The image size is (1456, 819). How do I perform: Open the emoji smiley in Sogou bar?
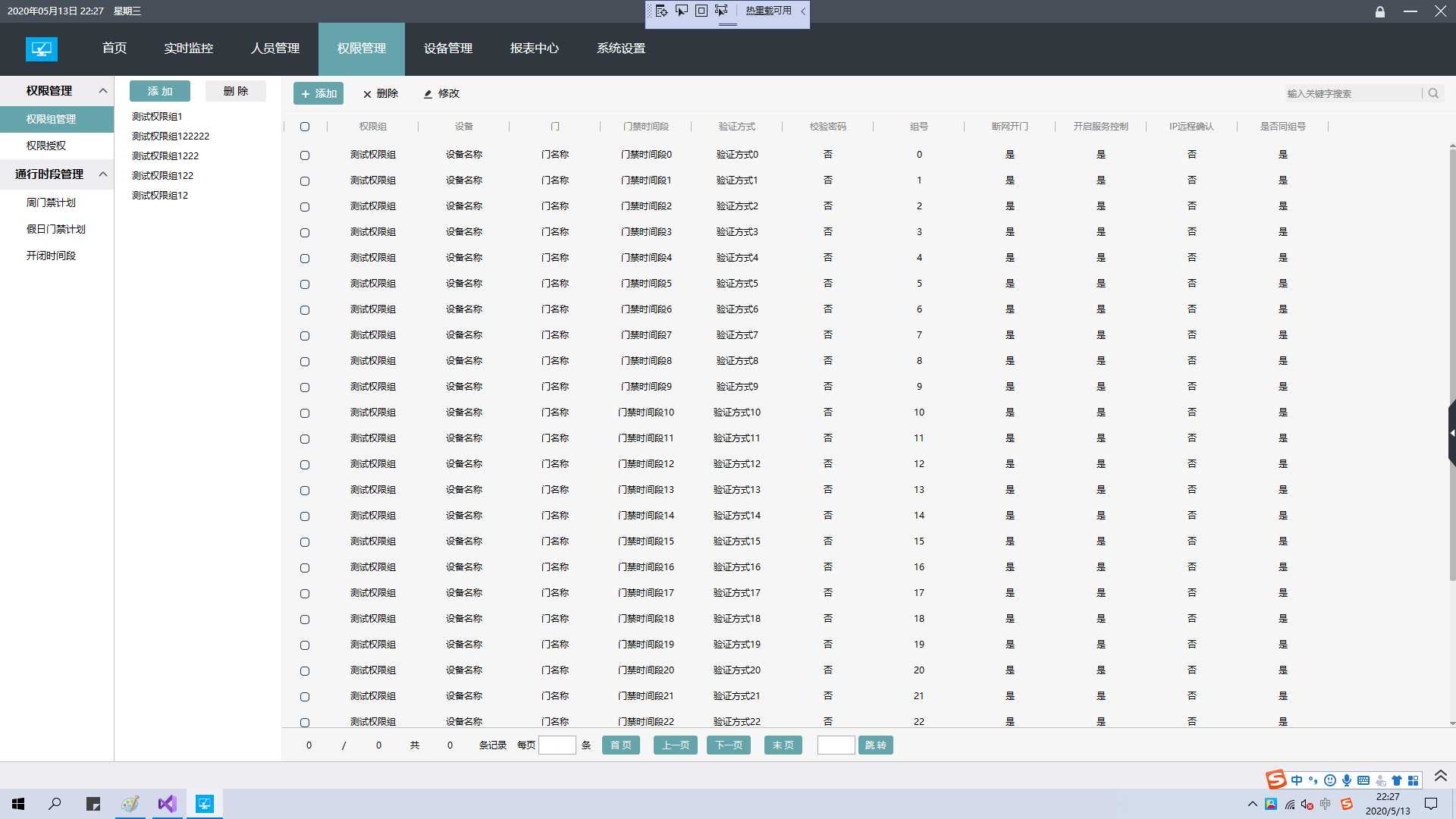(1330, 780)
